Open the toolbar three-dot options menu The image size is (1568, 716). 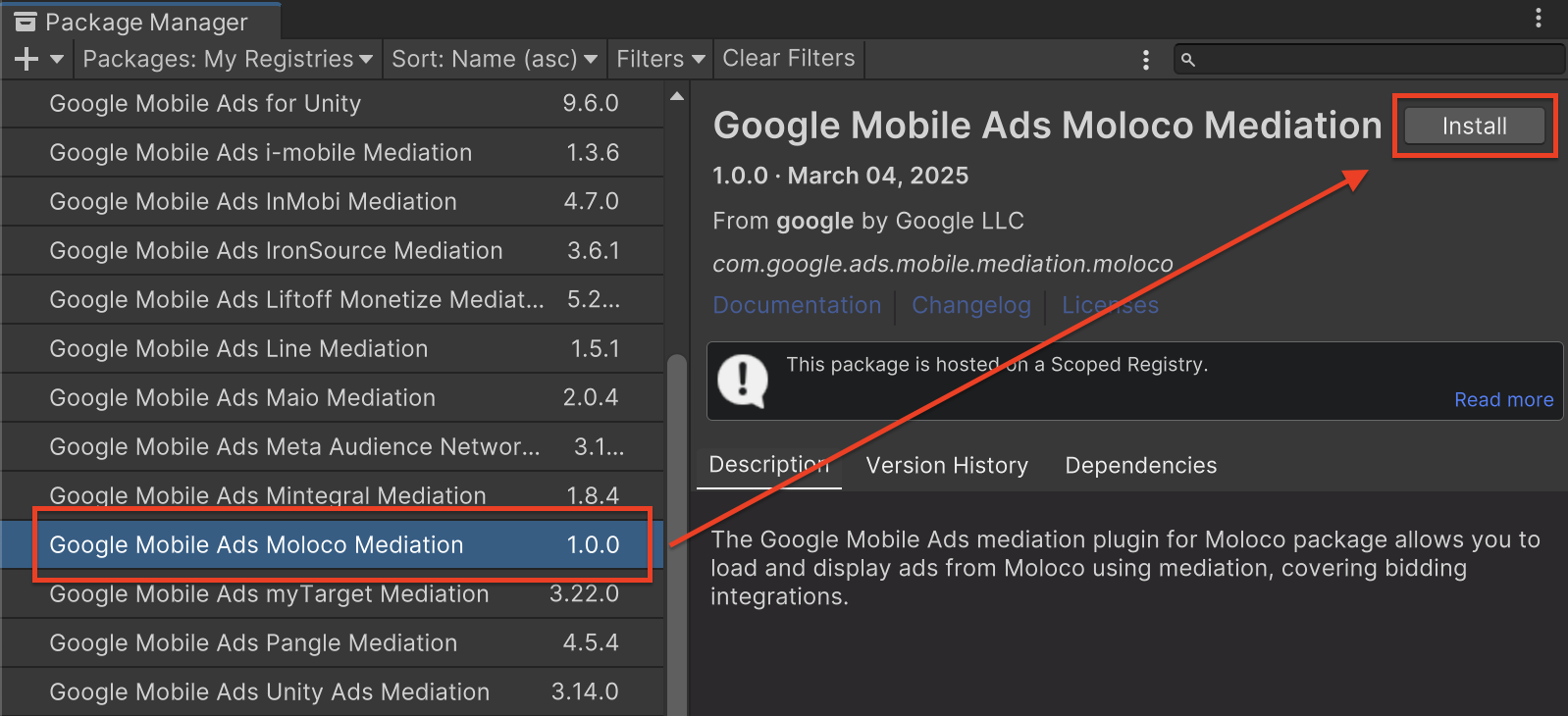point(1145,60)
